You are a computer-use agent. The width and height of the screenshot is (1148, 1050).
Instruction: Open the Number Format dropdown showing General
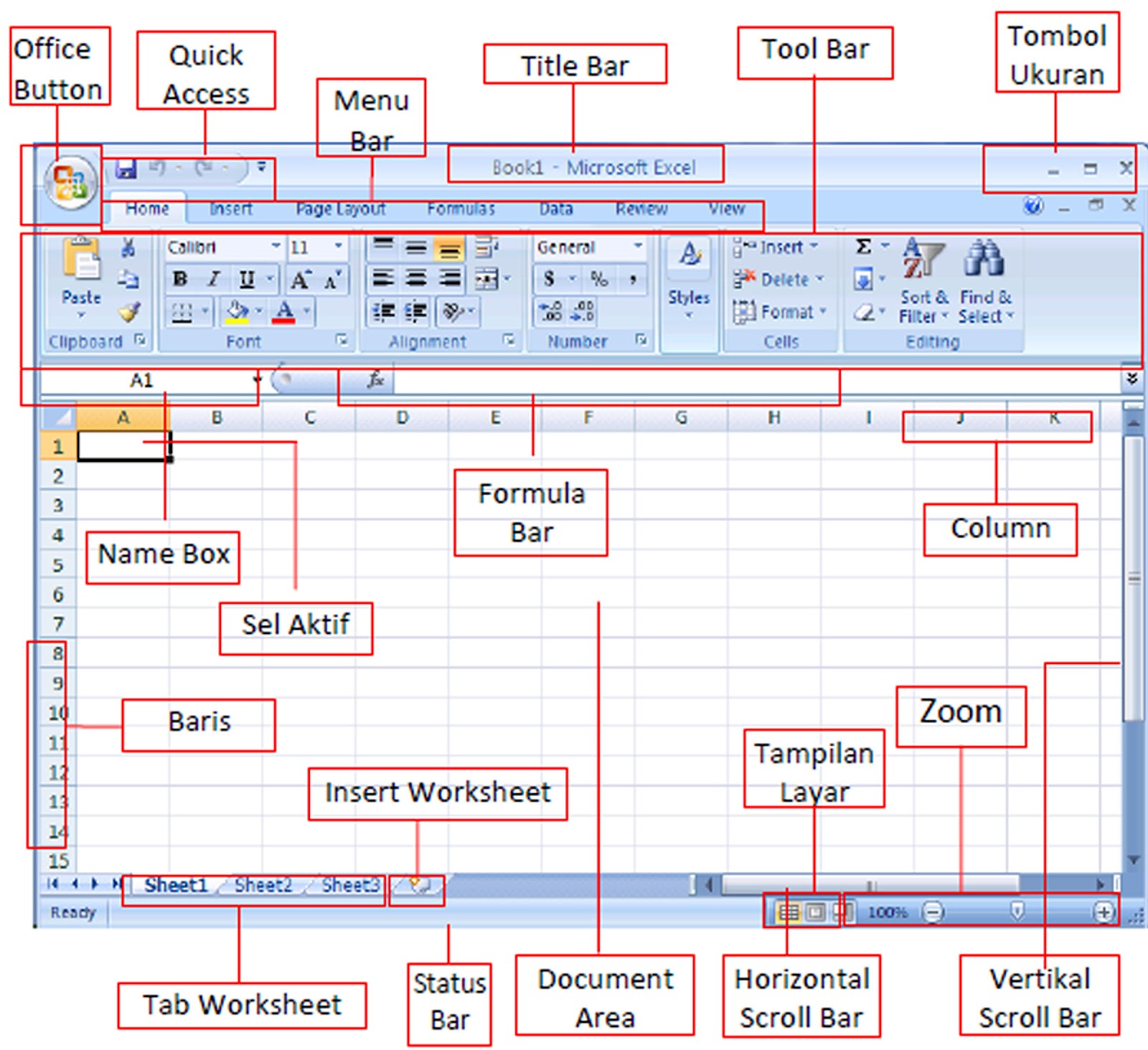[638, 247]
